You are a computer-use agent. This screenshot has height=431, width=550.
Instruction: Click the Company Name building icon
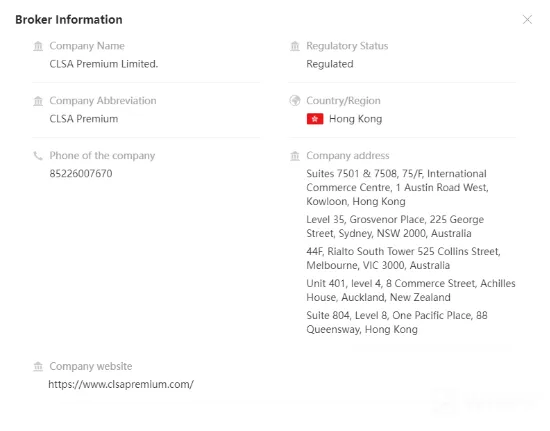(38, 46)
